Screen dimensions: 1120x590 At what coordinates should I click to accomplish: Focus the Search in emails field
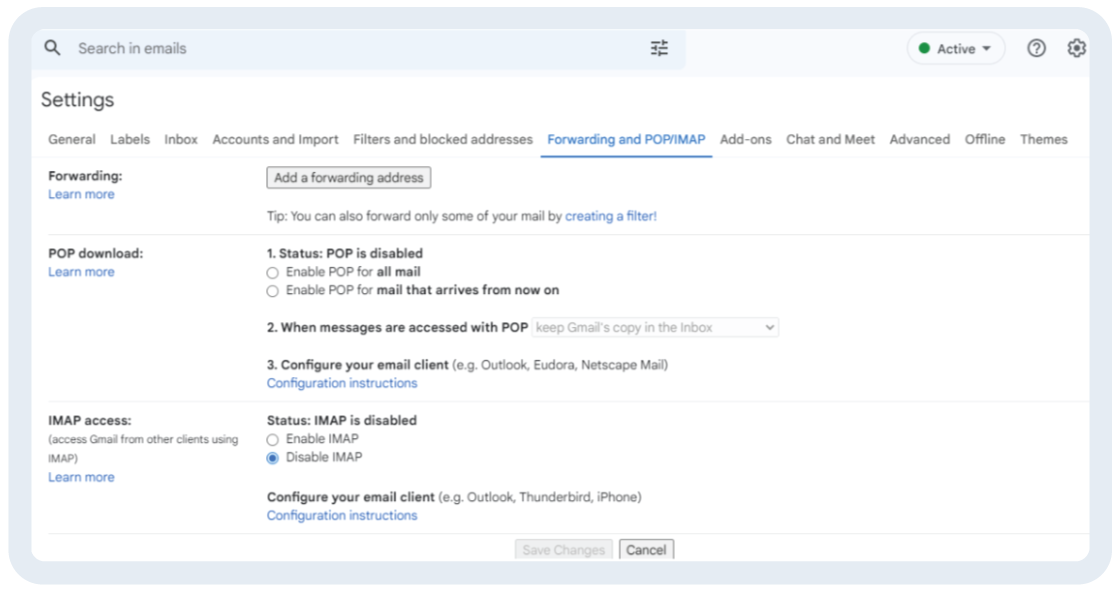point(350,48)
